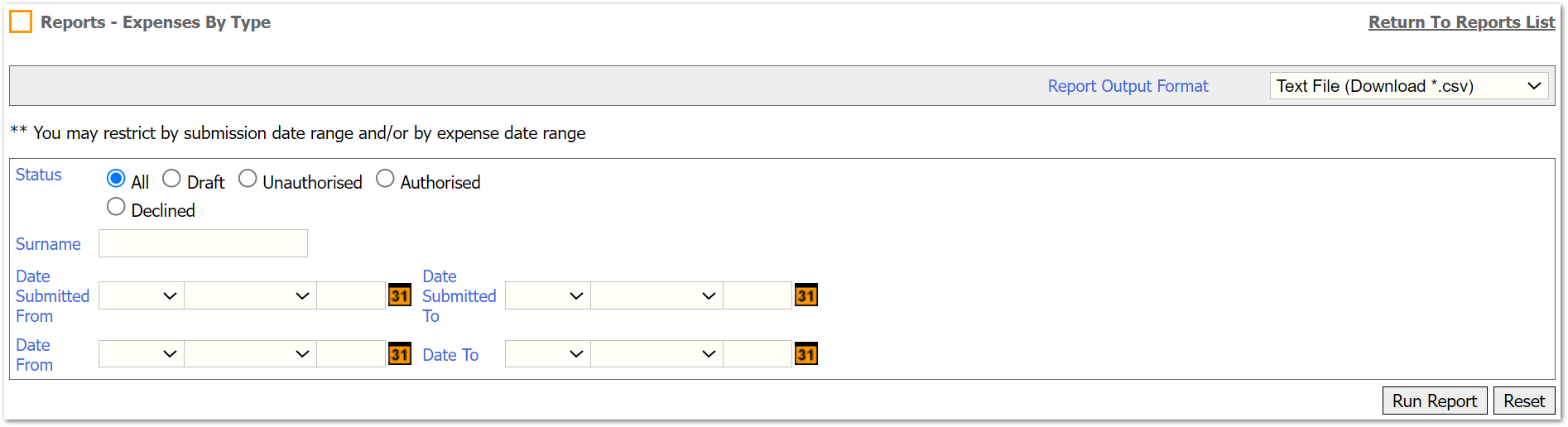1568x427 pixels.
Task: Open calendar picker for Date To
Action: click(806, 354)
